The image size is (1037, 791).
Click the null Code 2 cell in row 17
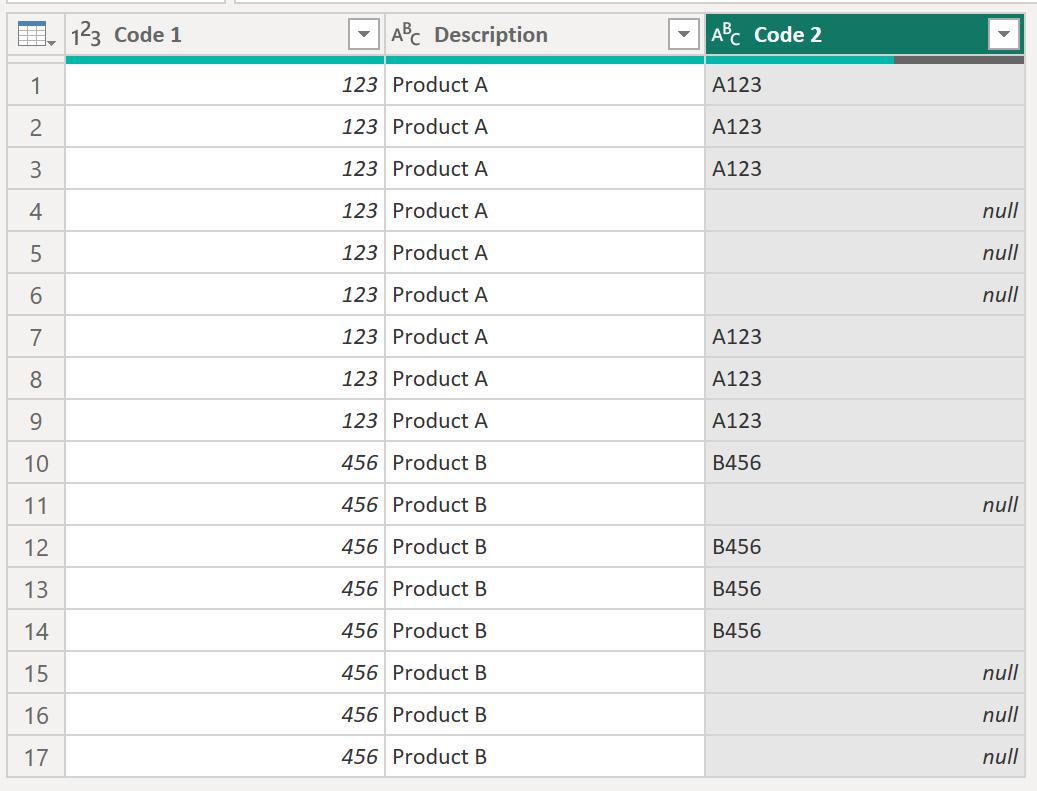[x=865, y=757]
